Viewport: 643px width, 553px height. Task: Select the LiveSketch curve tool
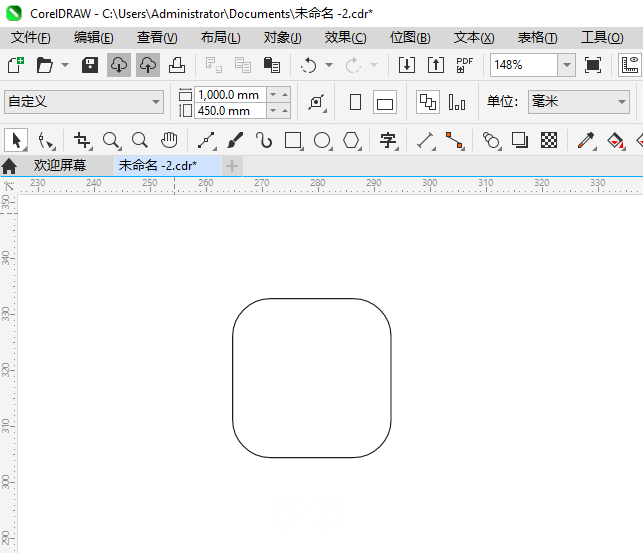[264, 140]
